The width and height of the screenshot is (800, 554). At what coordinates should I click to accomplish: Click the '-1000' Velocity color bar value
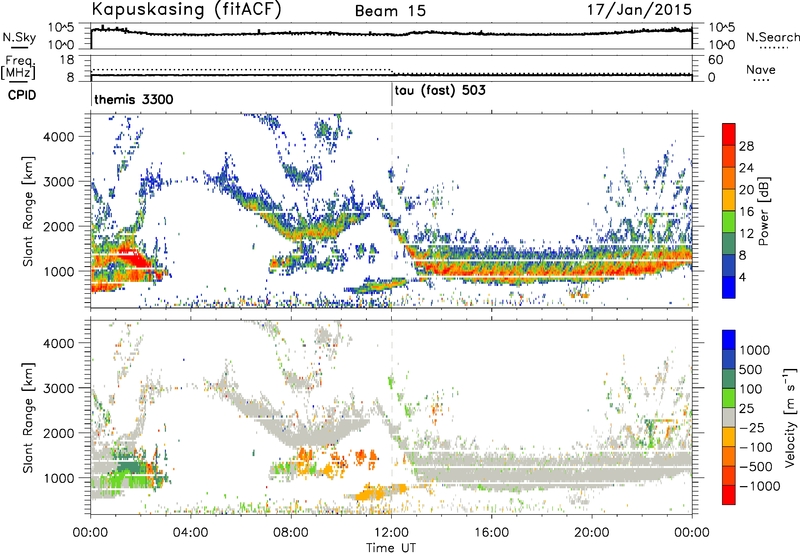[x=760, y=486]
